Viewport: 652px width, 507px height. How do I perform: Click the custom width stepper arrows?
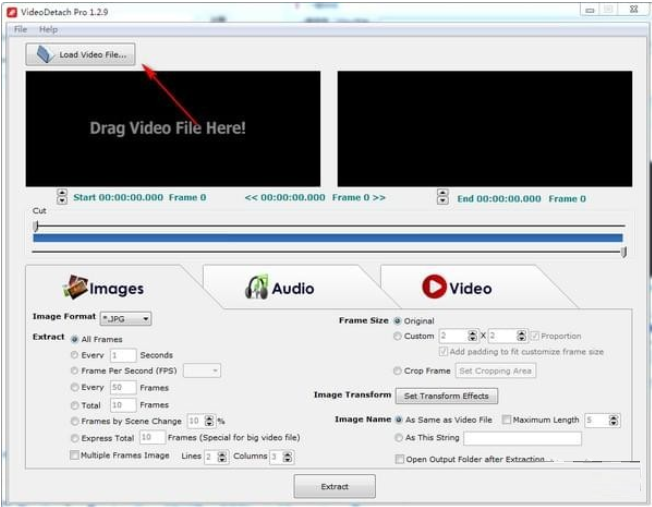coord(472,336)
